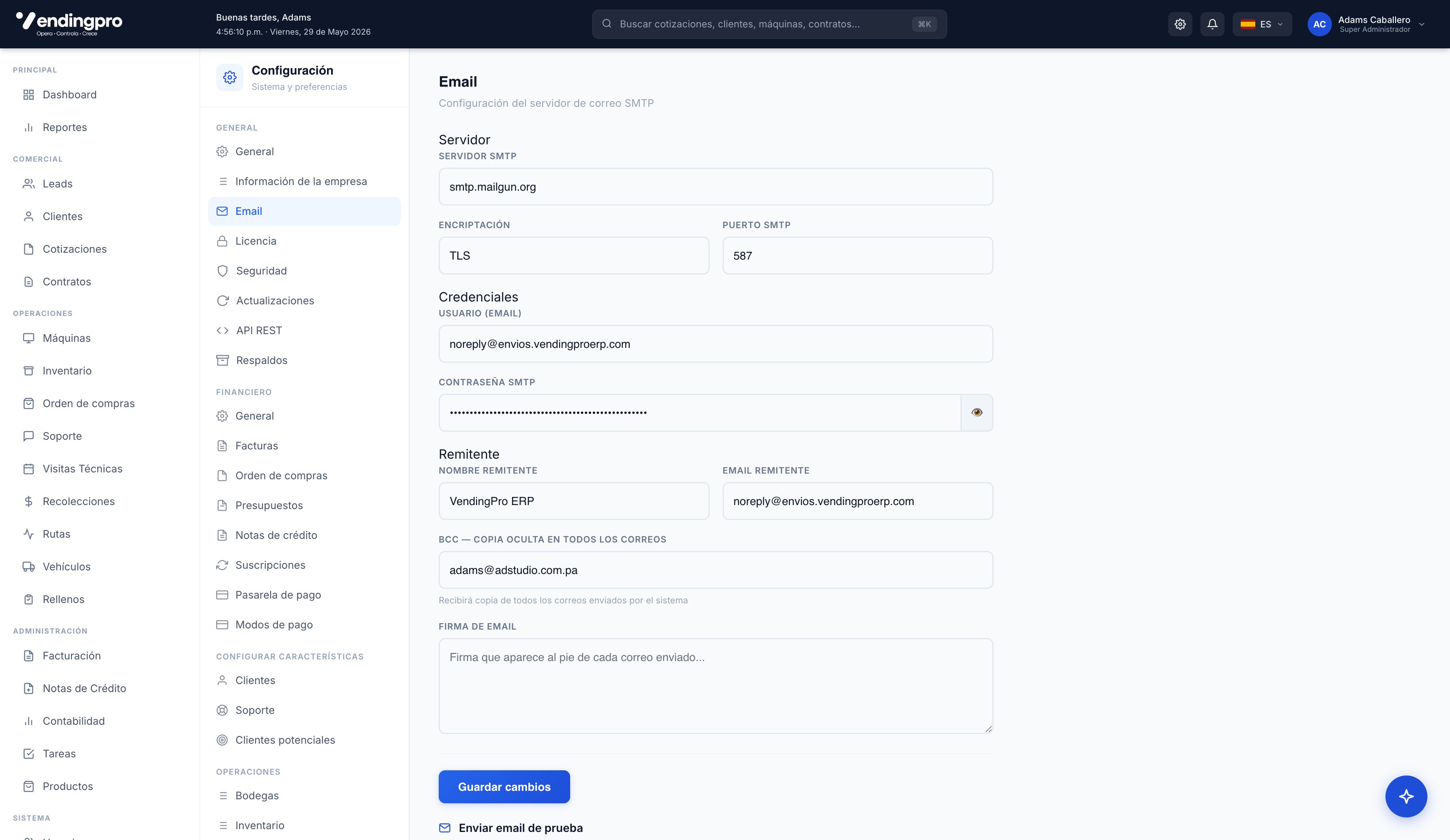Click the Firma de email textarea

coord(716,686)
